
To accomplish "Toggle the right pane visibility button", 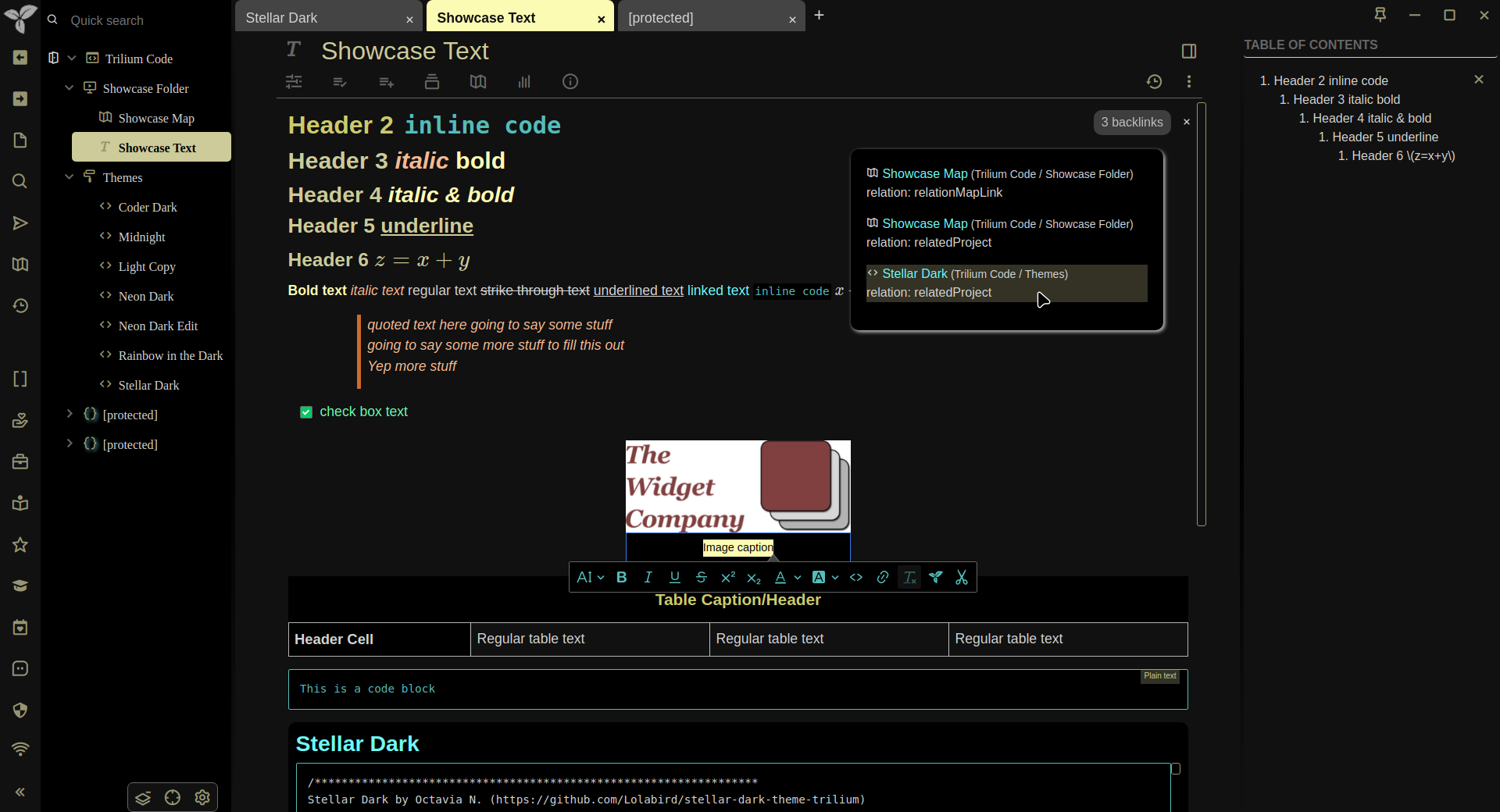I will [x=1189, y=51].
